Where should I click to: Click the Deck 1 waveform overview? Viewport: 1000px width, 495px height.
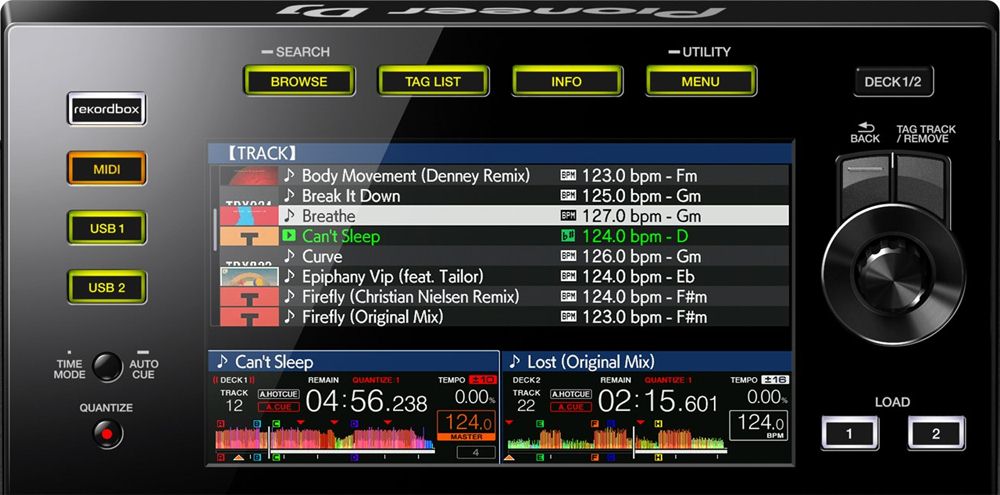point(325,438)
